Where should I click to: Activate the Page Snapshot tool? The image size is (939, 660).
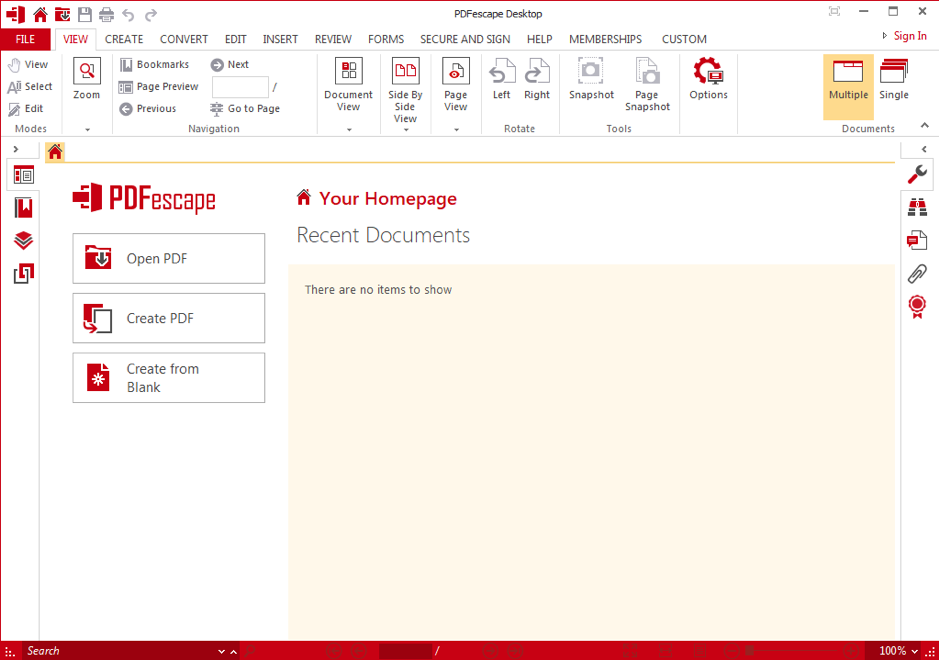coord(647,84)
